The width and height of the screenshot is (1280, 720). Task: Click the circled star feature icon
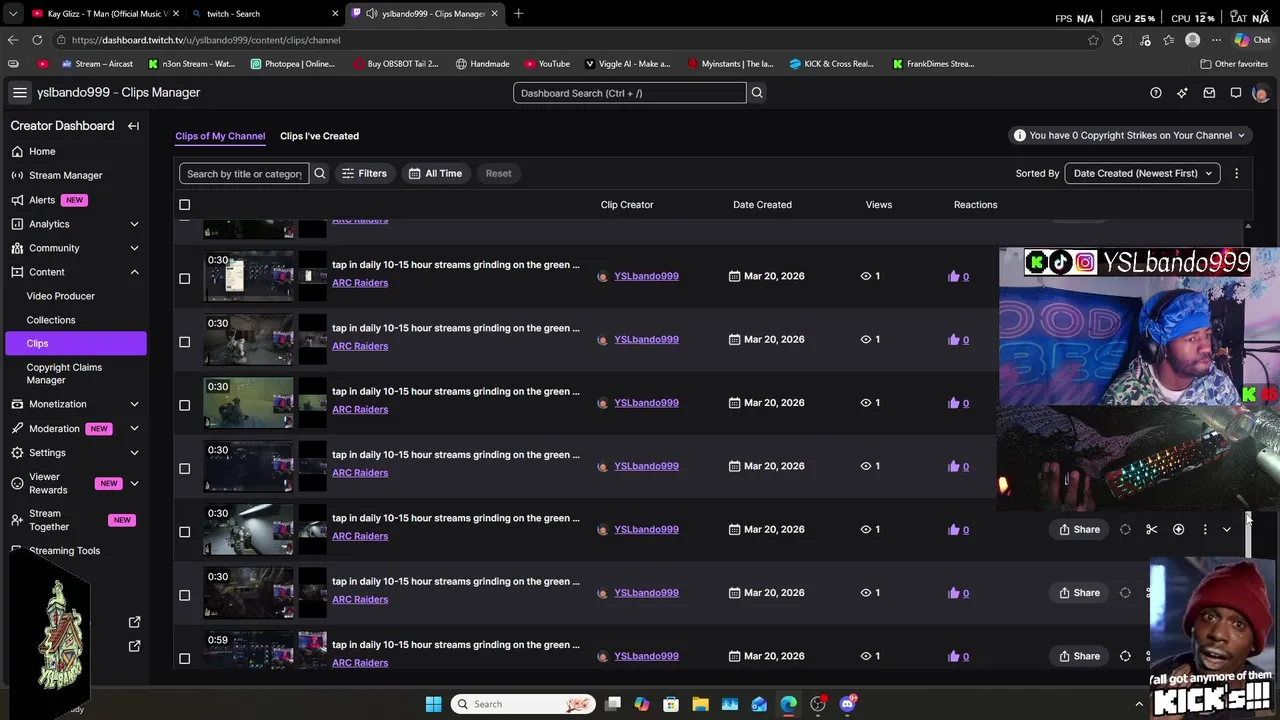tap(1178, 529)
